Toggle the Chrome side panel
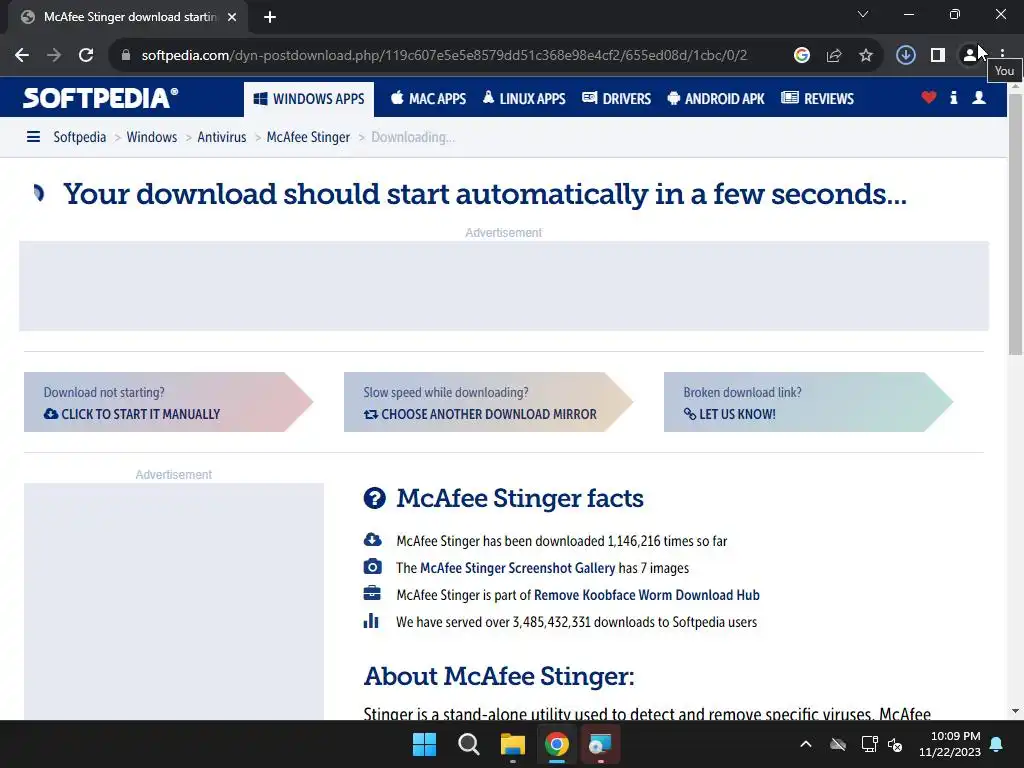Screen dimensions: 1024x768 [x=938, y=56]
